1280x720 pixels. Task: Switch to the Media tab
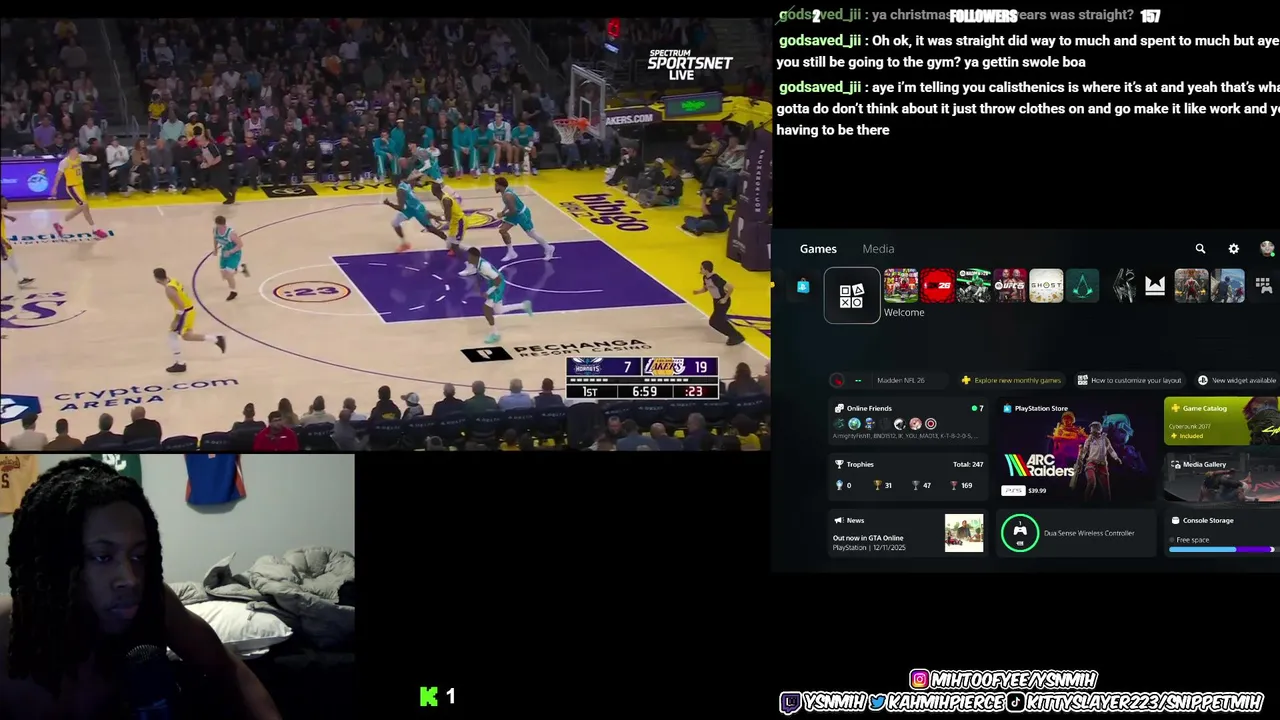pos(878,249)
